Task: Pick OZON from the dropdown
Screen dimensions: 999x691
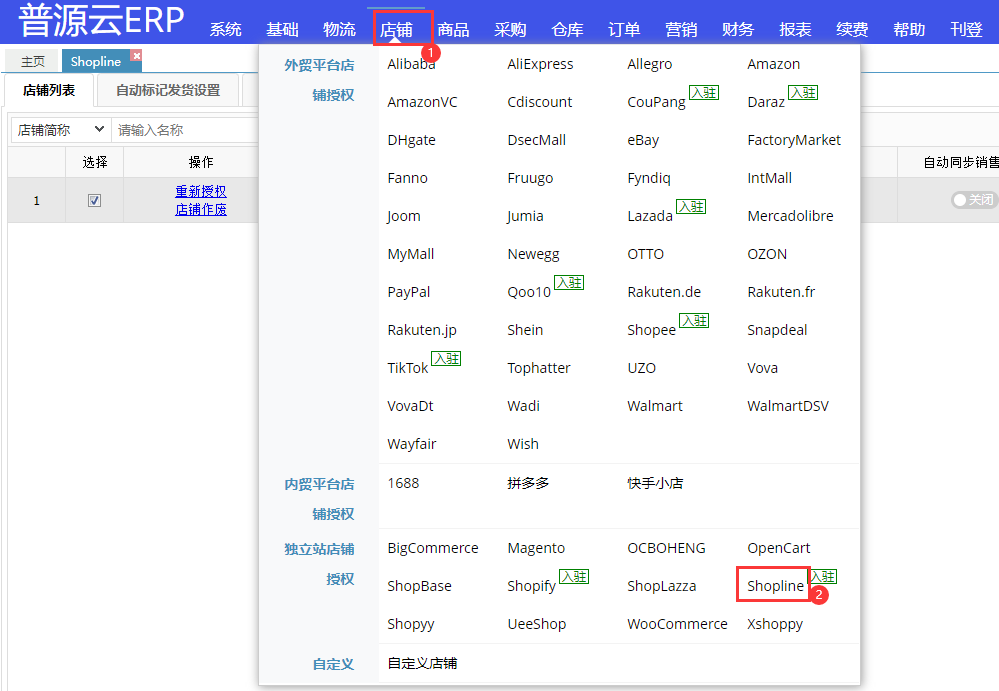Action: pyautogui.click(x=767, y=254)
